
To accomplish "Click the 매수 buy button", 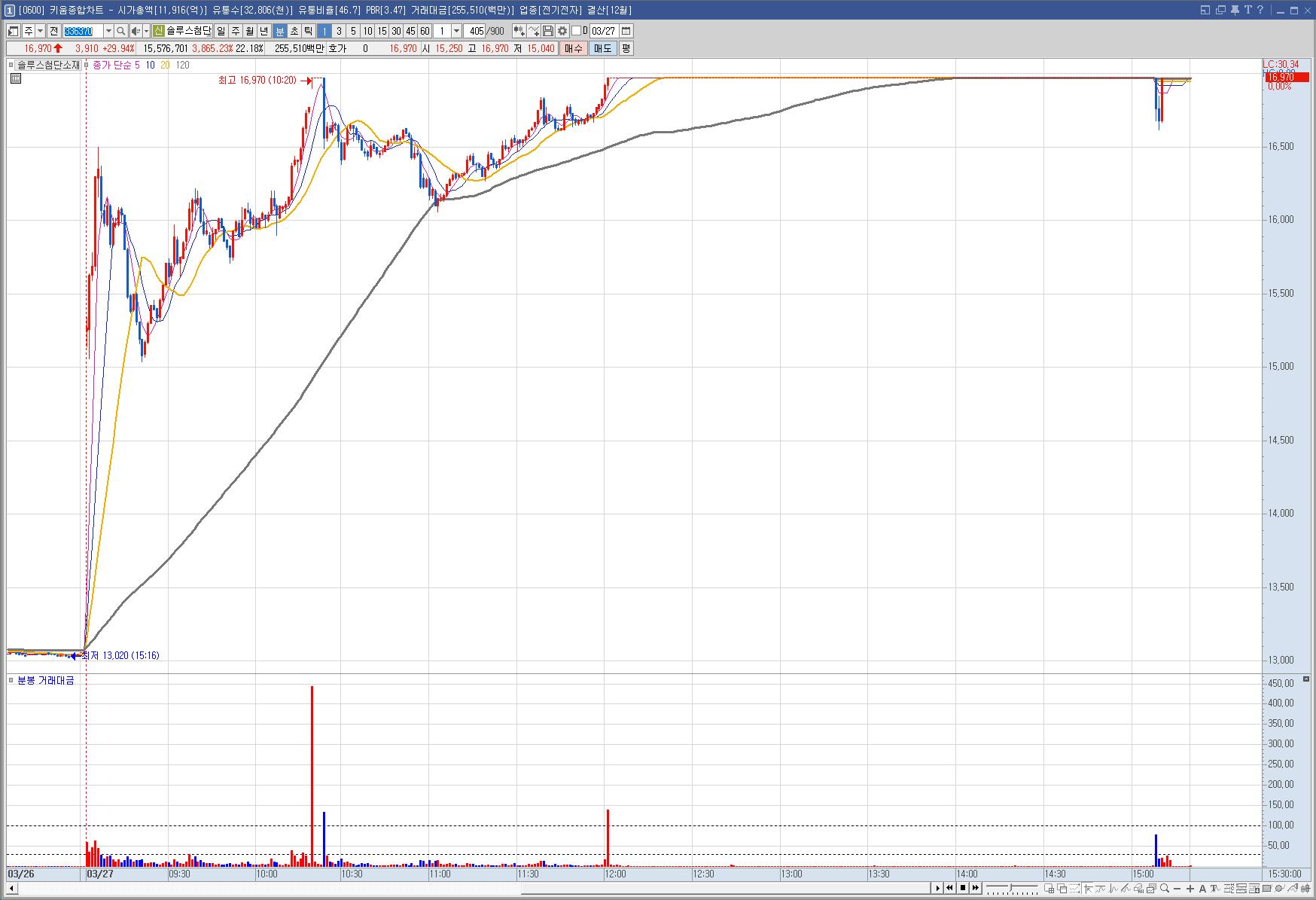I will (x=574, y=48).
